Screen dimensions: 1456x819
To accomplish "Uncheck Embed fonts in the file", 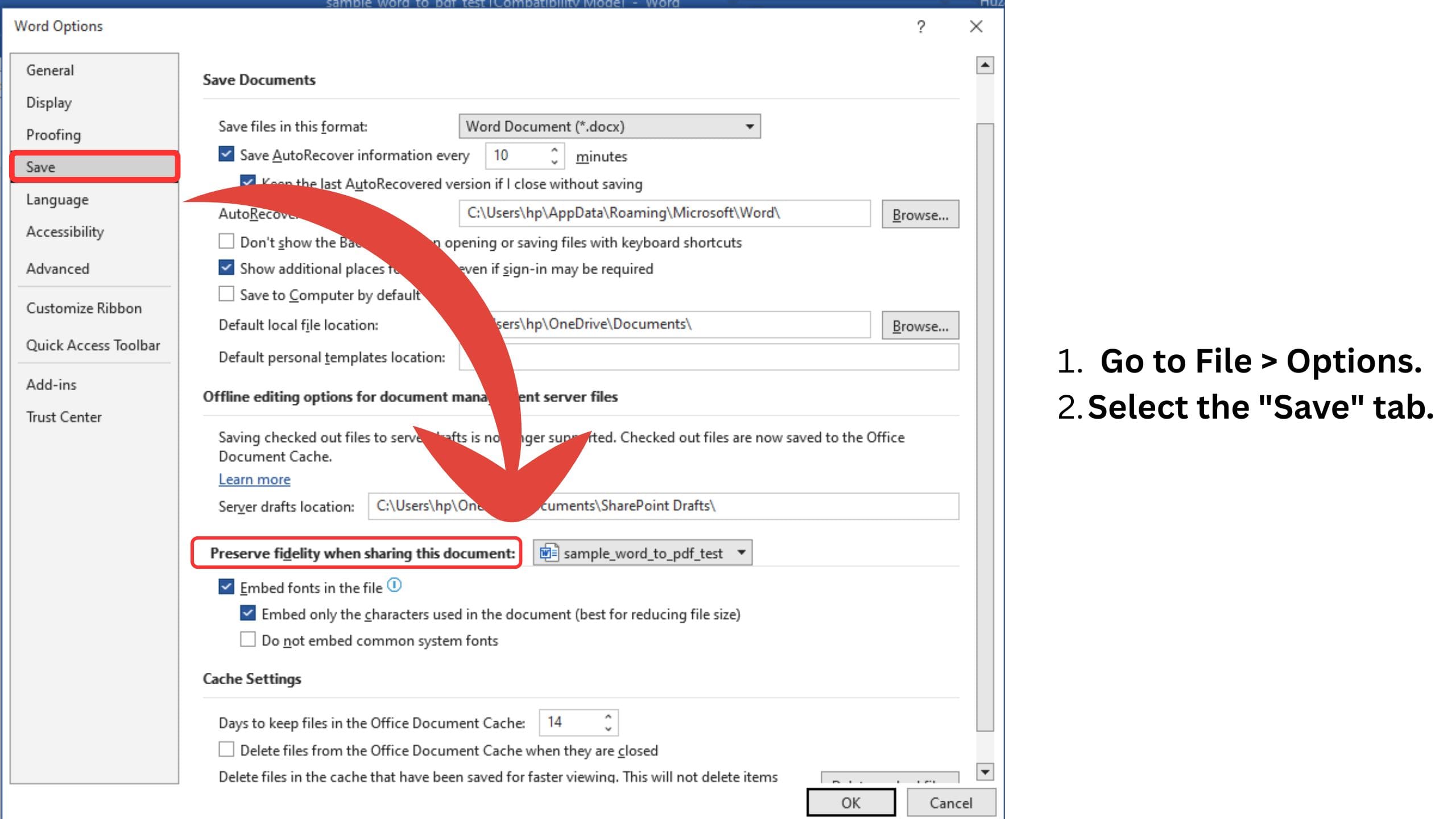I will [226, 587].
